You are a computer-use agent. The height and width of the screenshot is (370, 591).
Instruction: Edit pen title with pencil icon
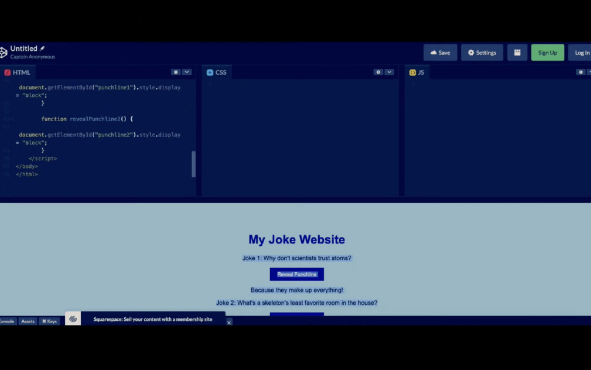[x=42, y=48]
